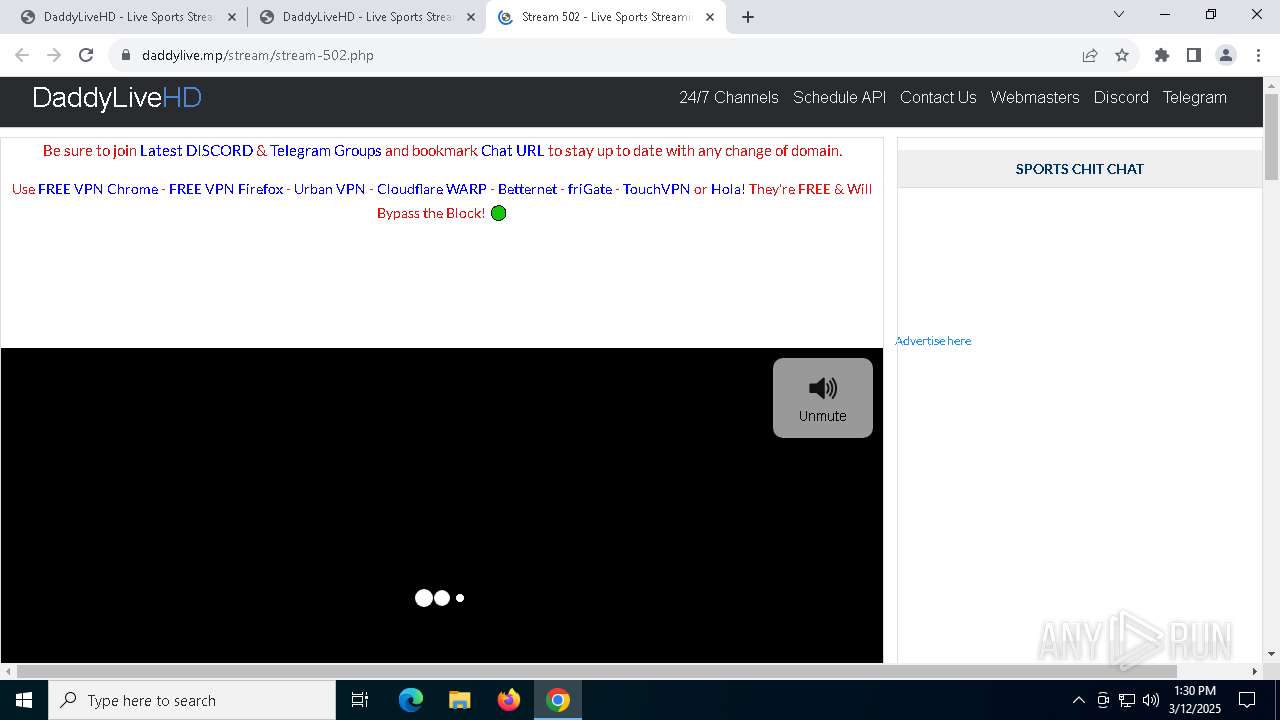Launch Microsoft Edge from the taskbar

point(411,700)
